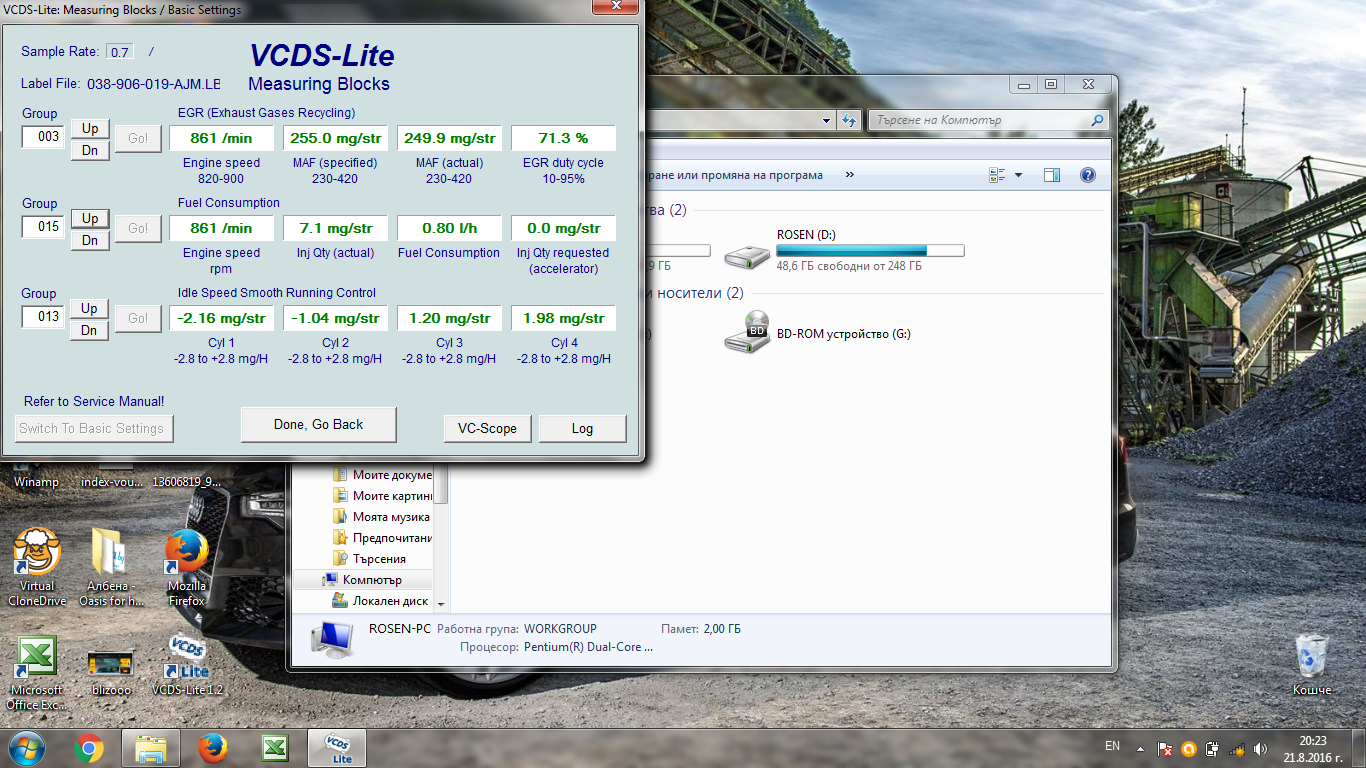This screenshot has width=1366, height=768.
Task: Click the Chrome icon in the taskbar
Action: click(89, 748)
